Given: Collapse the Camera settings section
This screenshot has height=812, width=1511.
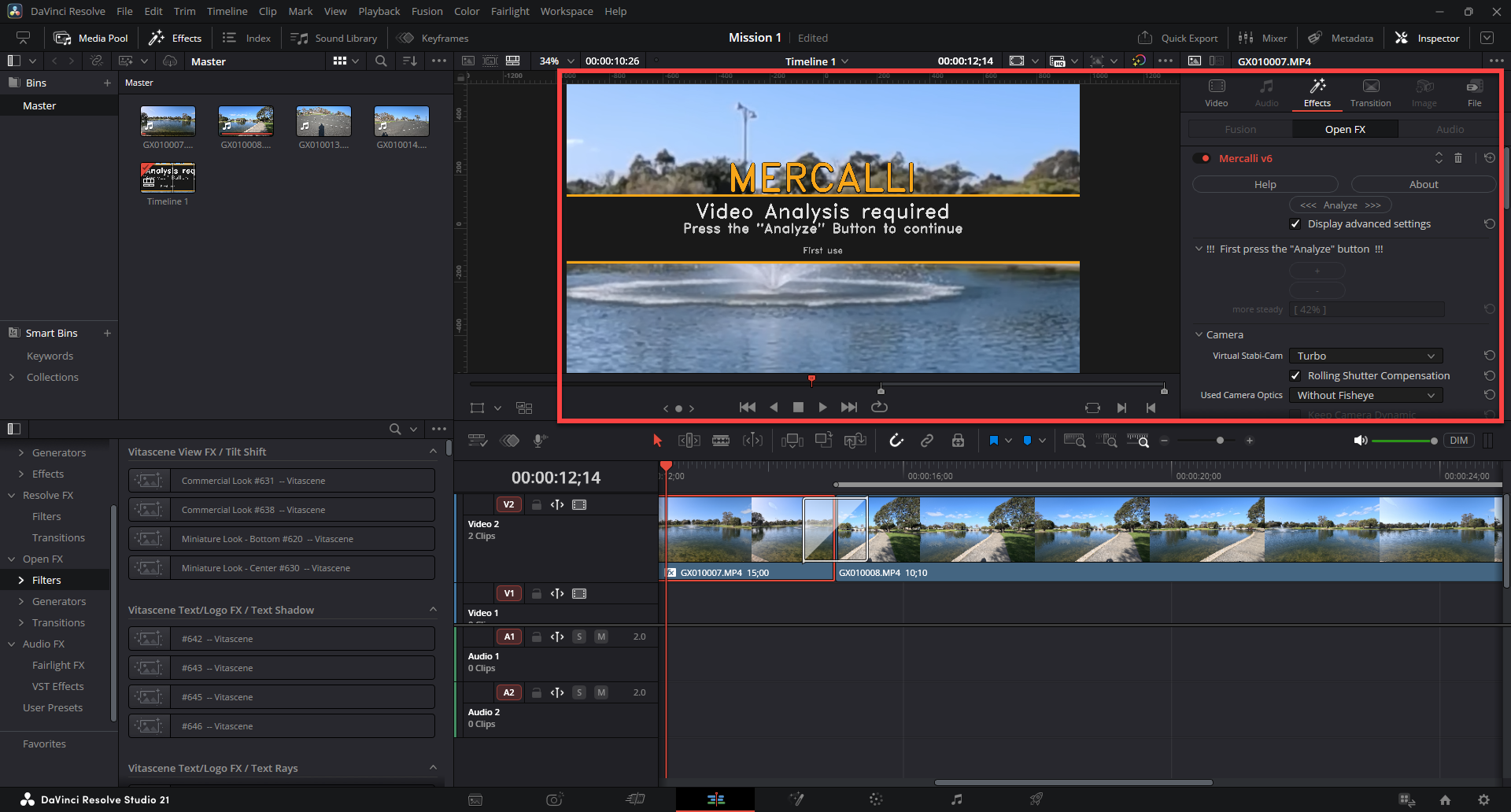Looking at the screenshot, I should 1199,334.
